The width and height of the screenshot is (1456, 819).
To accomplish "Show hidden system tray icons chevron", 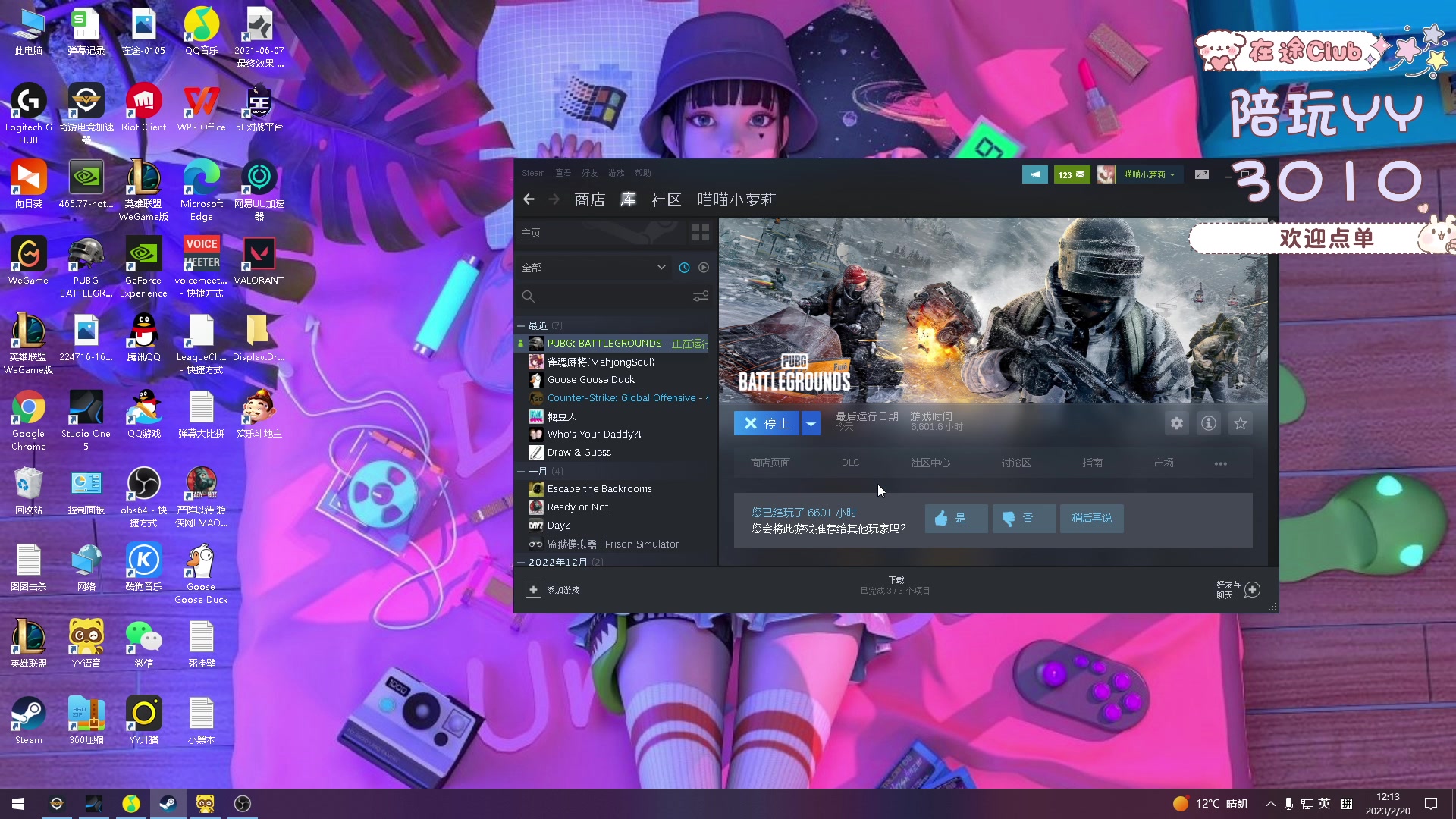I will (1270, 804).
